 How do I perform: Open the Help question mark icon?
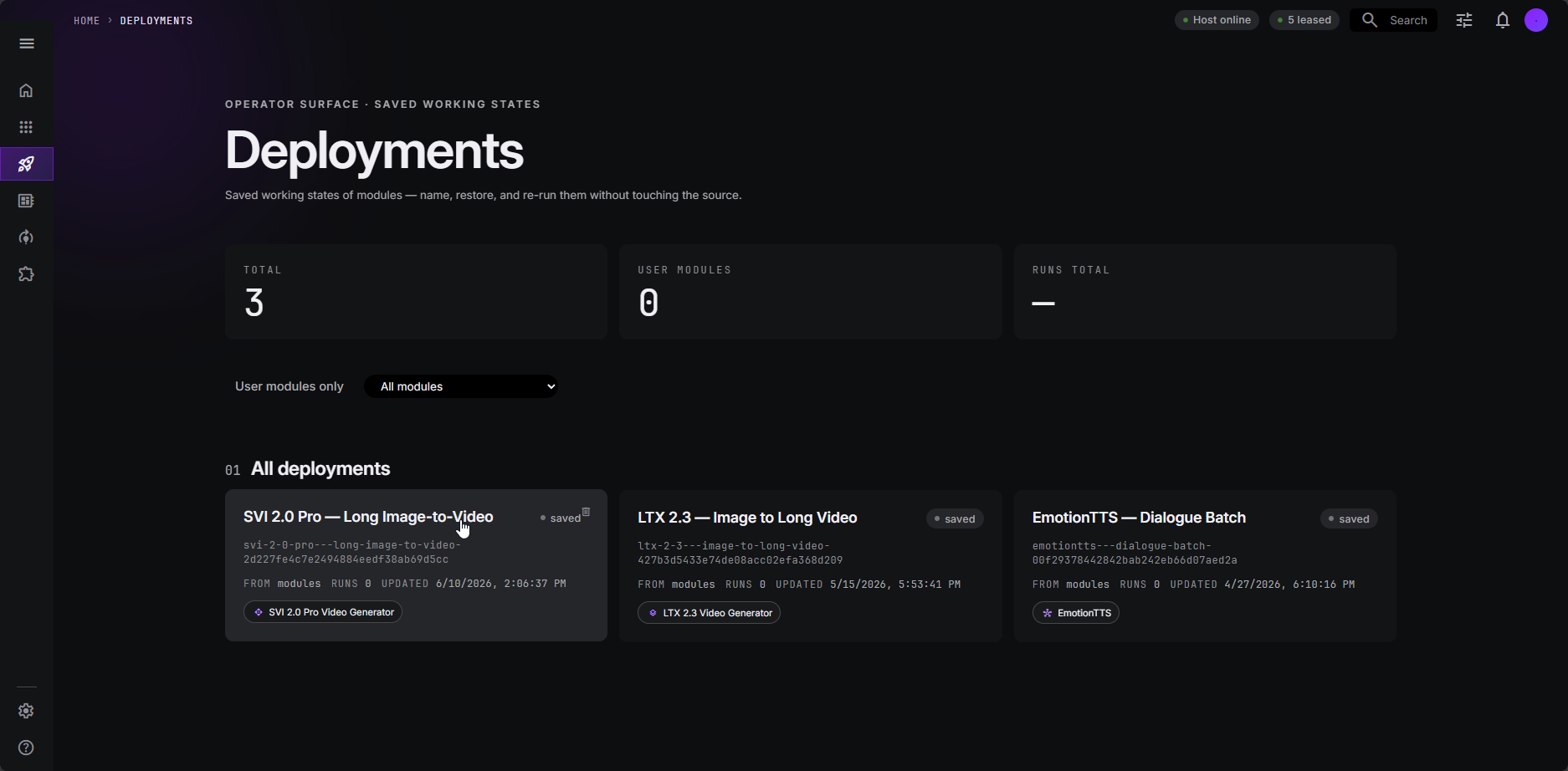26,748
